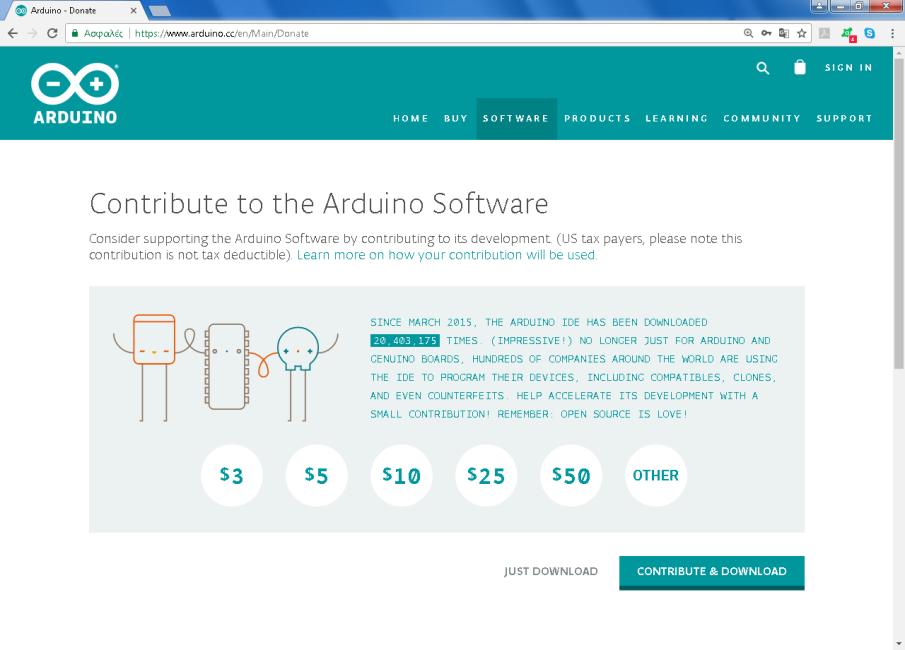The height and width of the screenshot is (650, 905).
Task: Select the $25 contribution amount
Action: (x=486, y=475)
